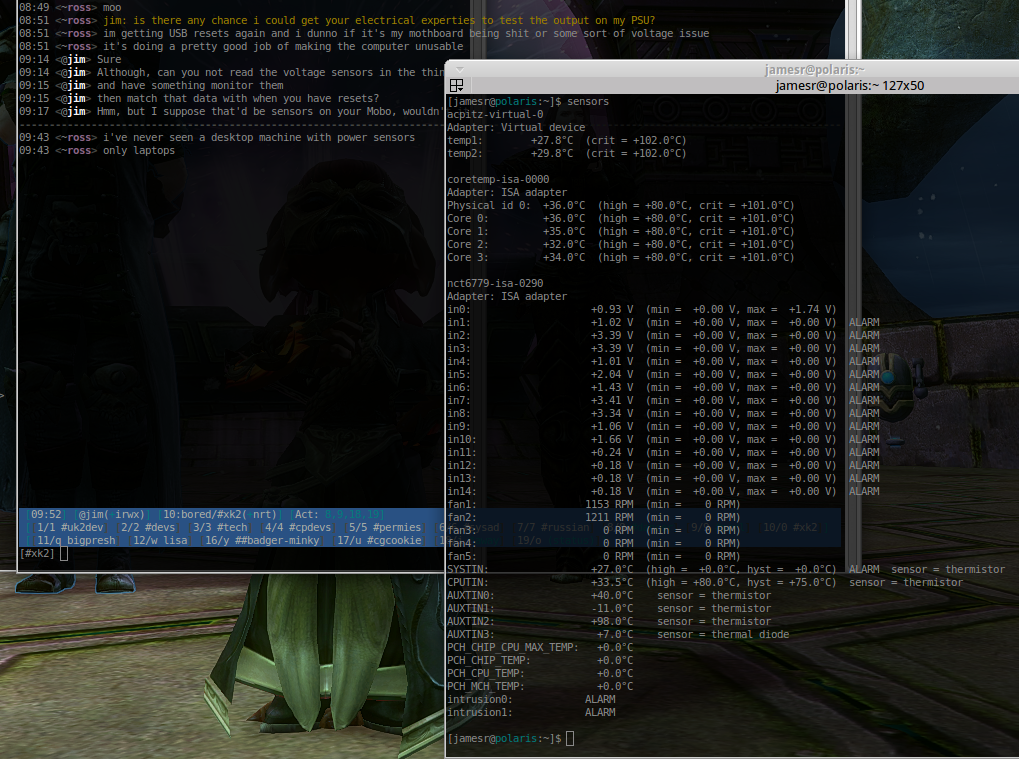Click ross's 'moo' message at 08:49
1019x759 pixels.
click(112, 7)
